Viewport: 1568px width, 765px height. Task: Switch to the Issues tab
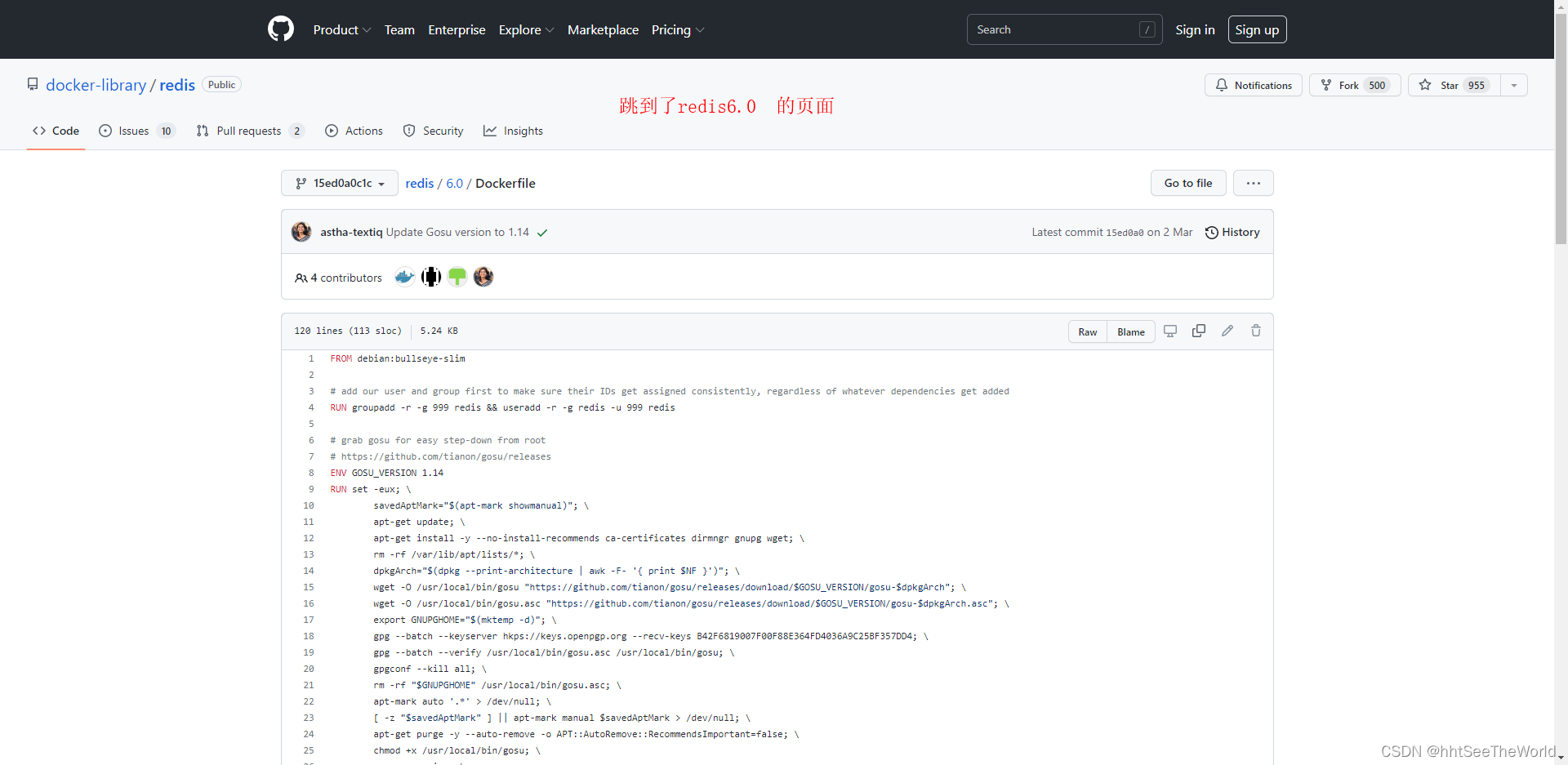tap(136, 131)
